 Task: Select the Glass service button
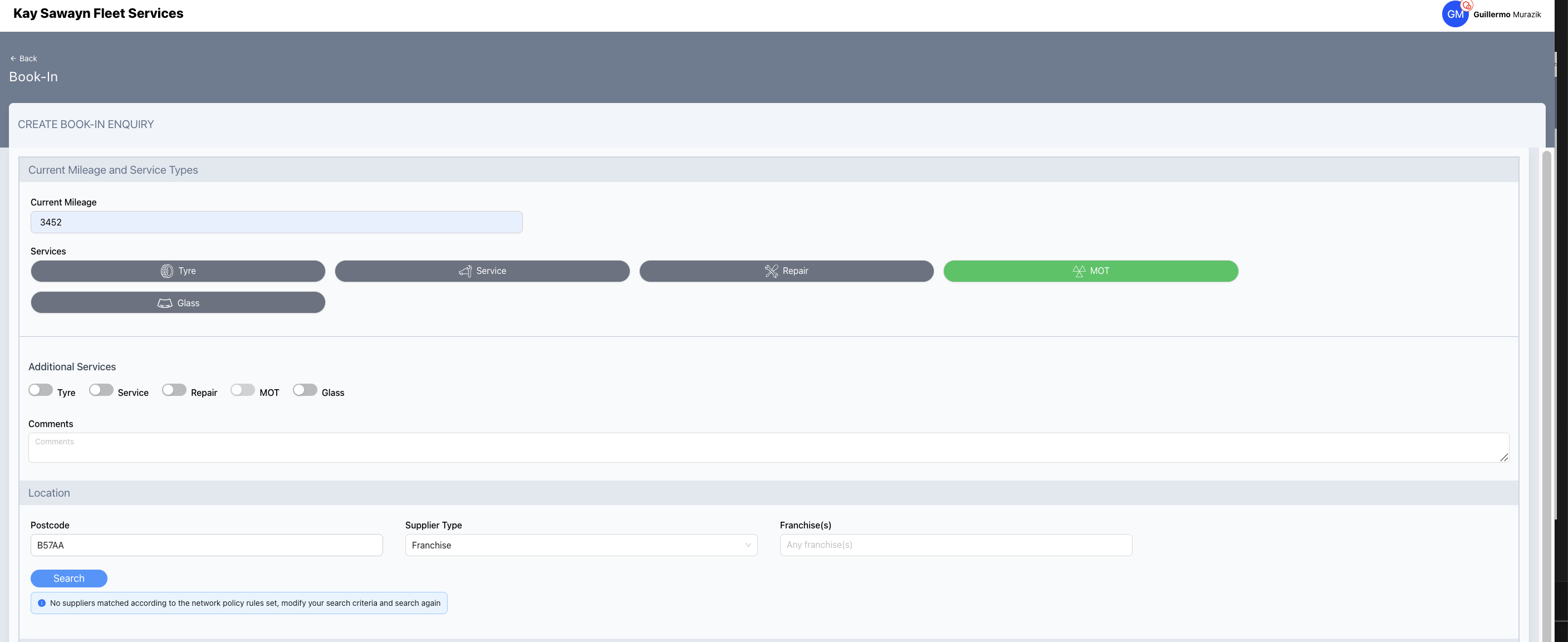click(178, 302)
